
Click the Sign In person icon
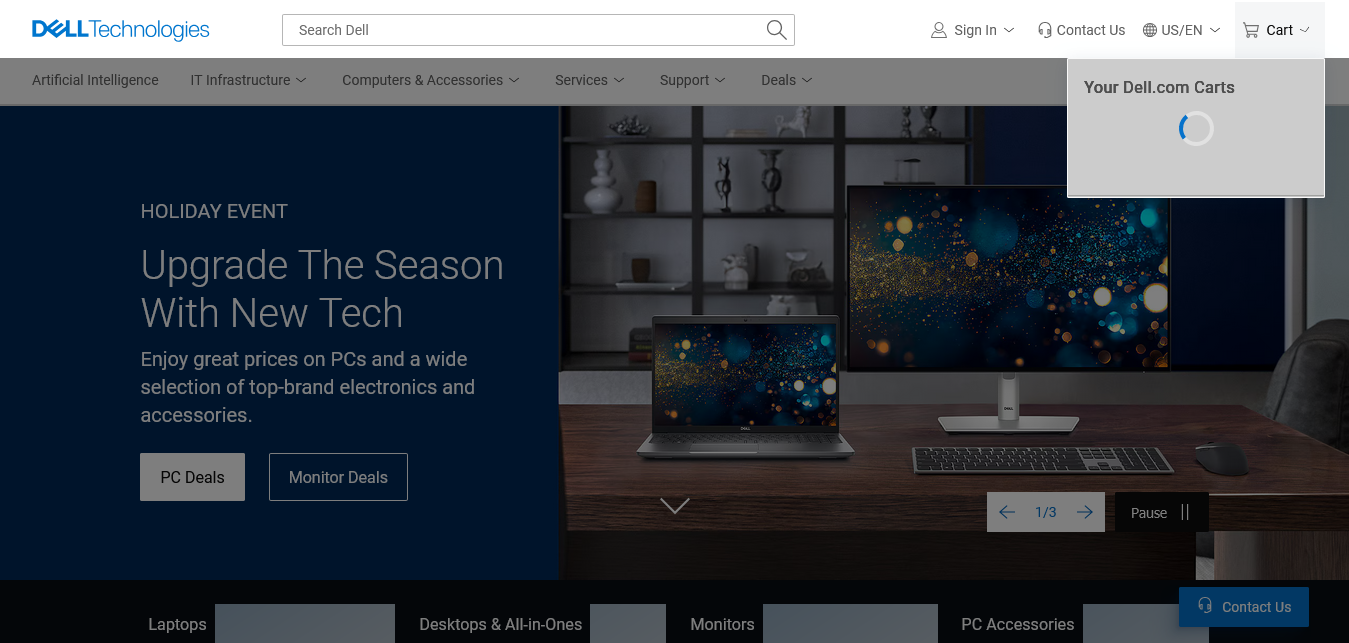click(x=938, y=30)
